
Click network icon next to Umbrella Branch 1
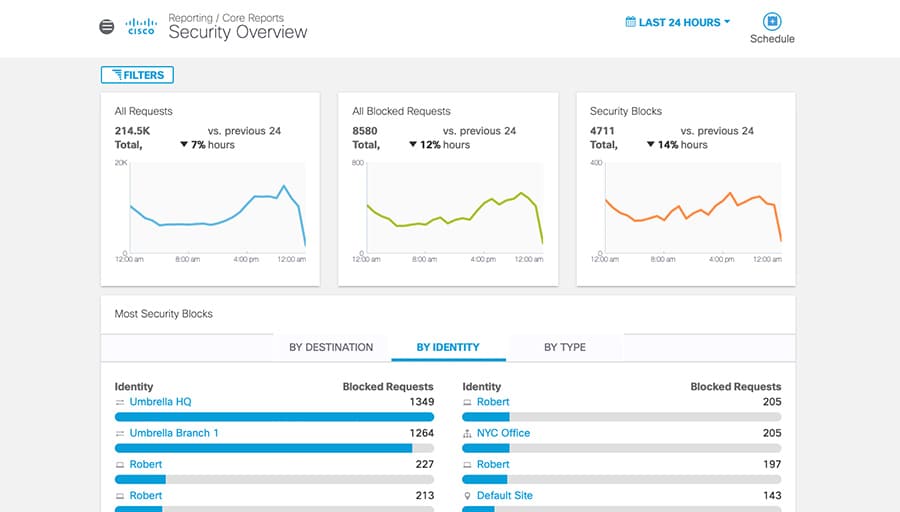pyautogui.click(x=120, y=433)
